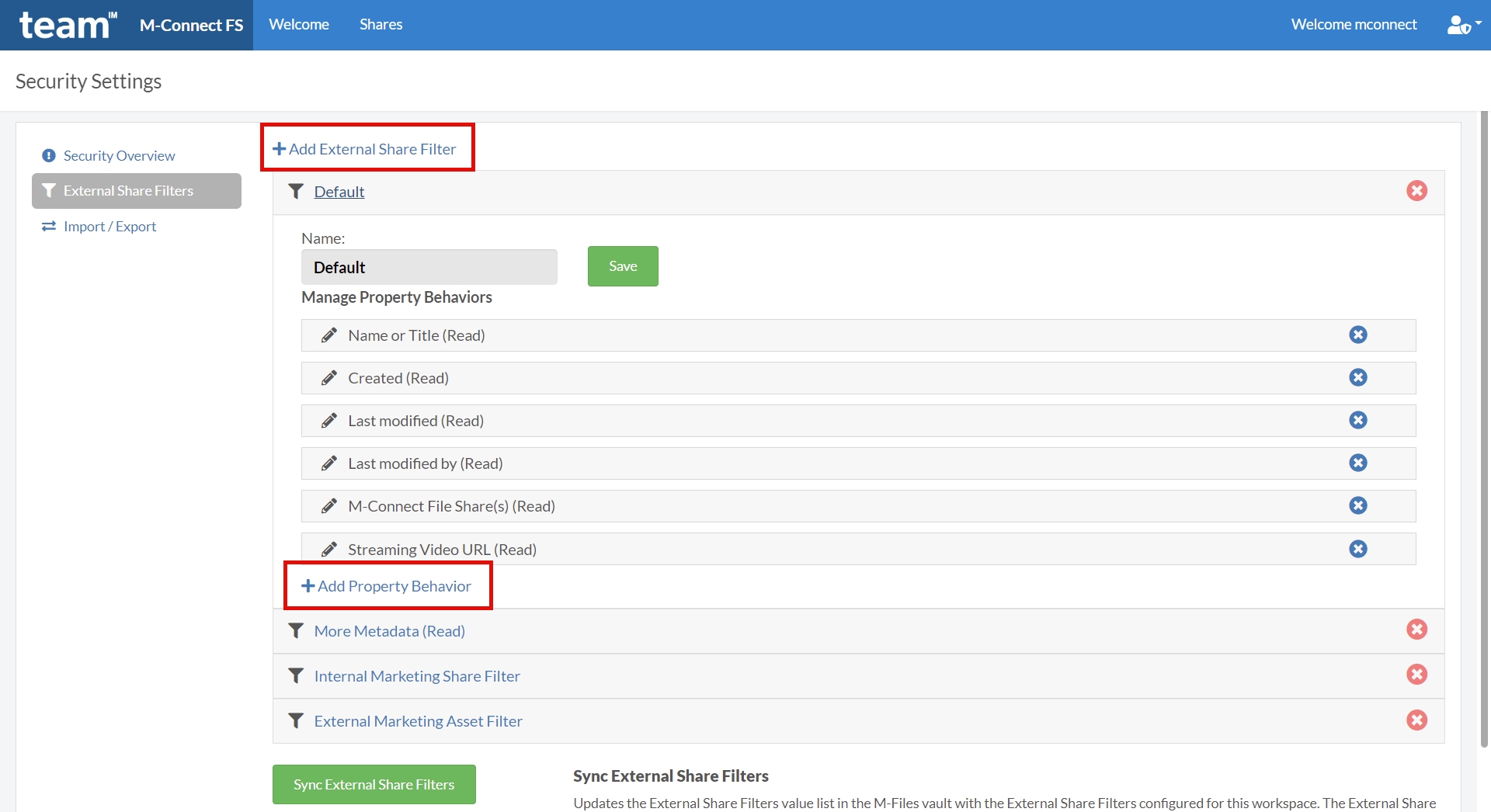This screenshot has width=1491, height=812.
Task: Delete the Internal Marketing Share Filter
Action: tap(1416, 675)
